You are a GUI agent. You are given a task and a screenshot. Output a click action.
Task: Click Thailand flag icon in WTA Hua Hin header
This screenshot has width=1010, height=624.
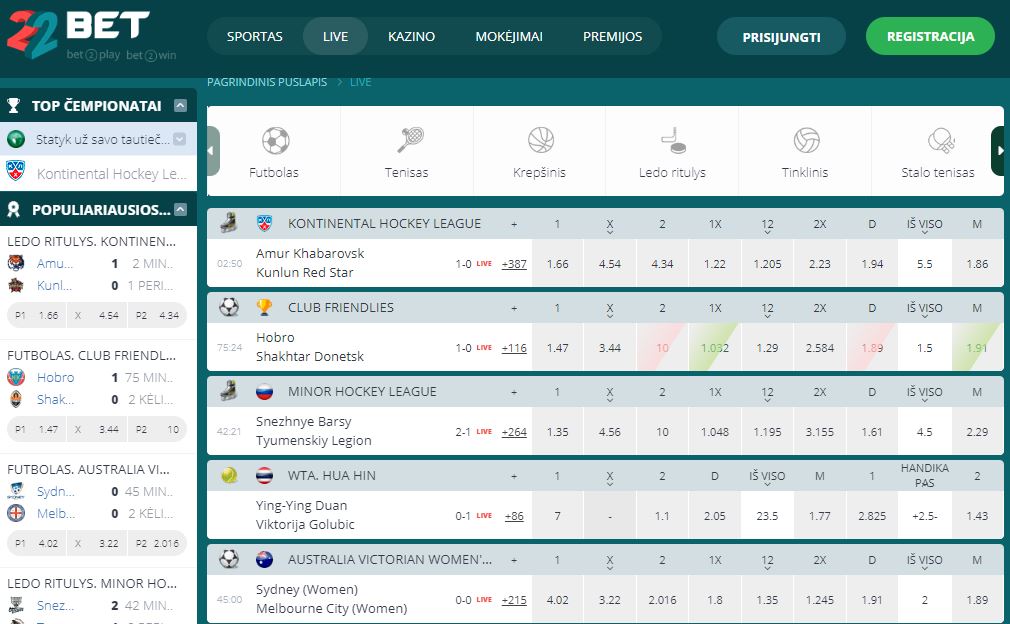pos(265,475)
